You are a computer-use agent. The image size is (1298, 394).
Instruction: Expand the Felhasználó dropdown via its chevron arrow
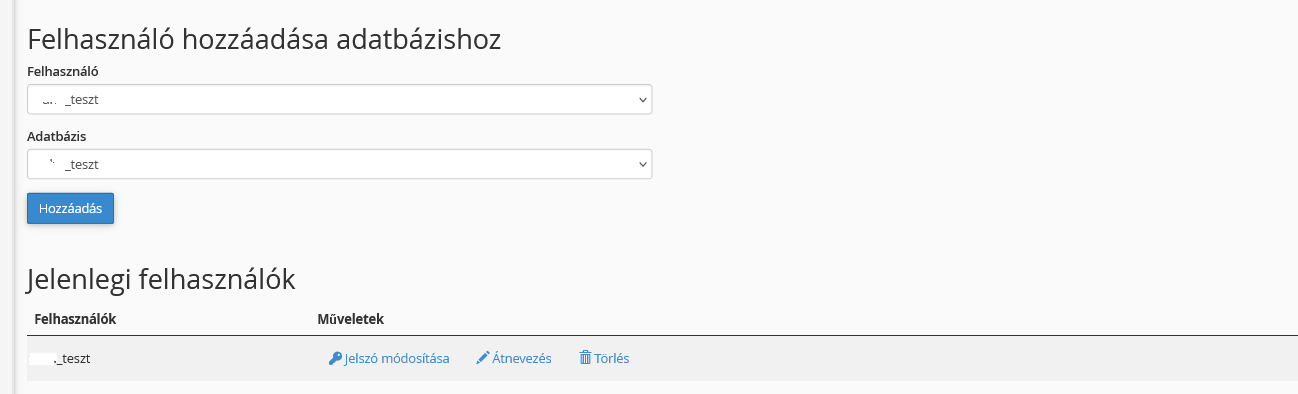(642, 100)
